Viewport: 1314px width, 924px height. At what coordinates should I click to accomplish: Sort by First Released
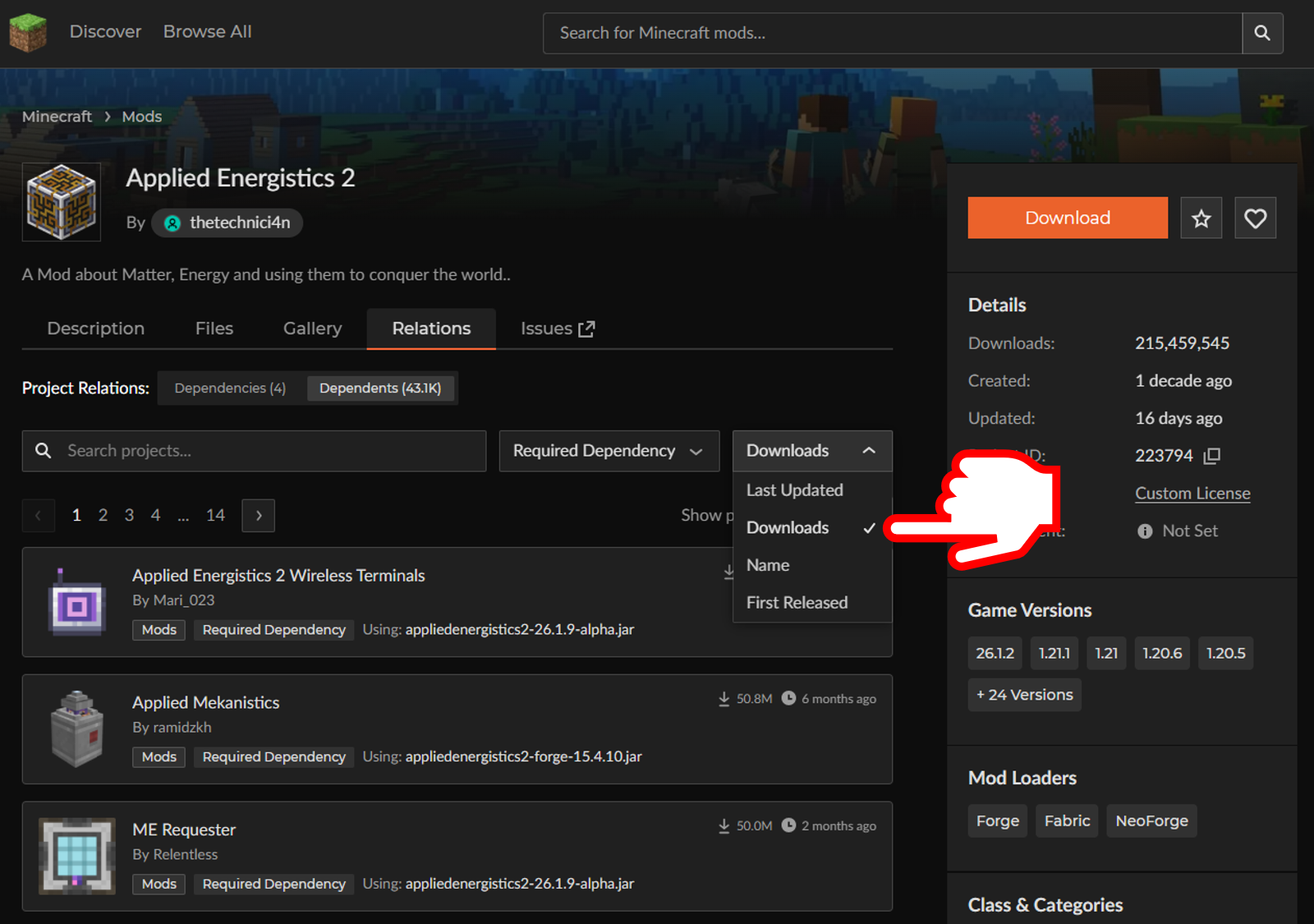(x=812, y=603)
